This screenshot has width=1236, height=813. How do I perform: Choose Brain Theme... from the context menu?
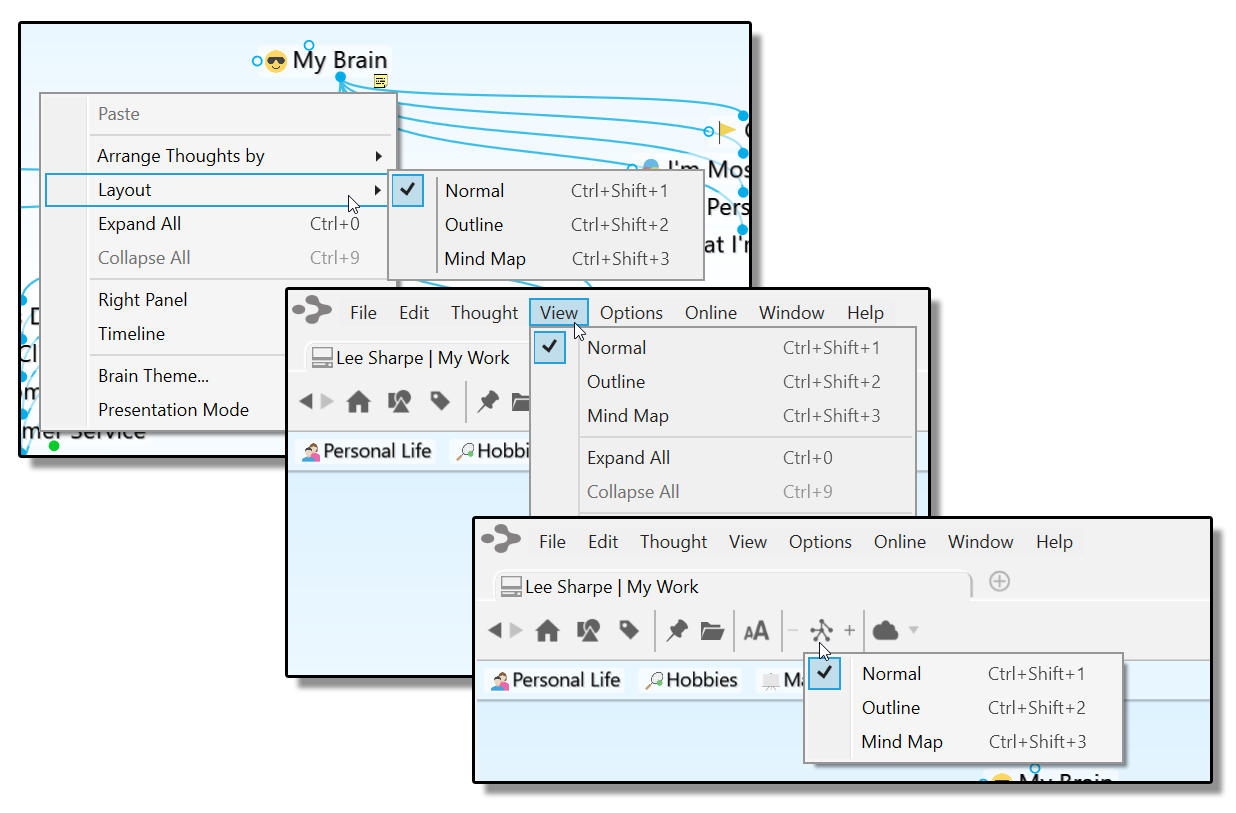153,376
